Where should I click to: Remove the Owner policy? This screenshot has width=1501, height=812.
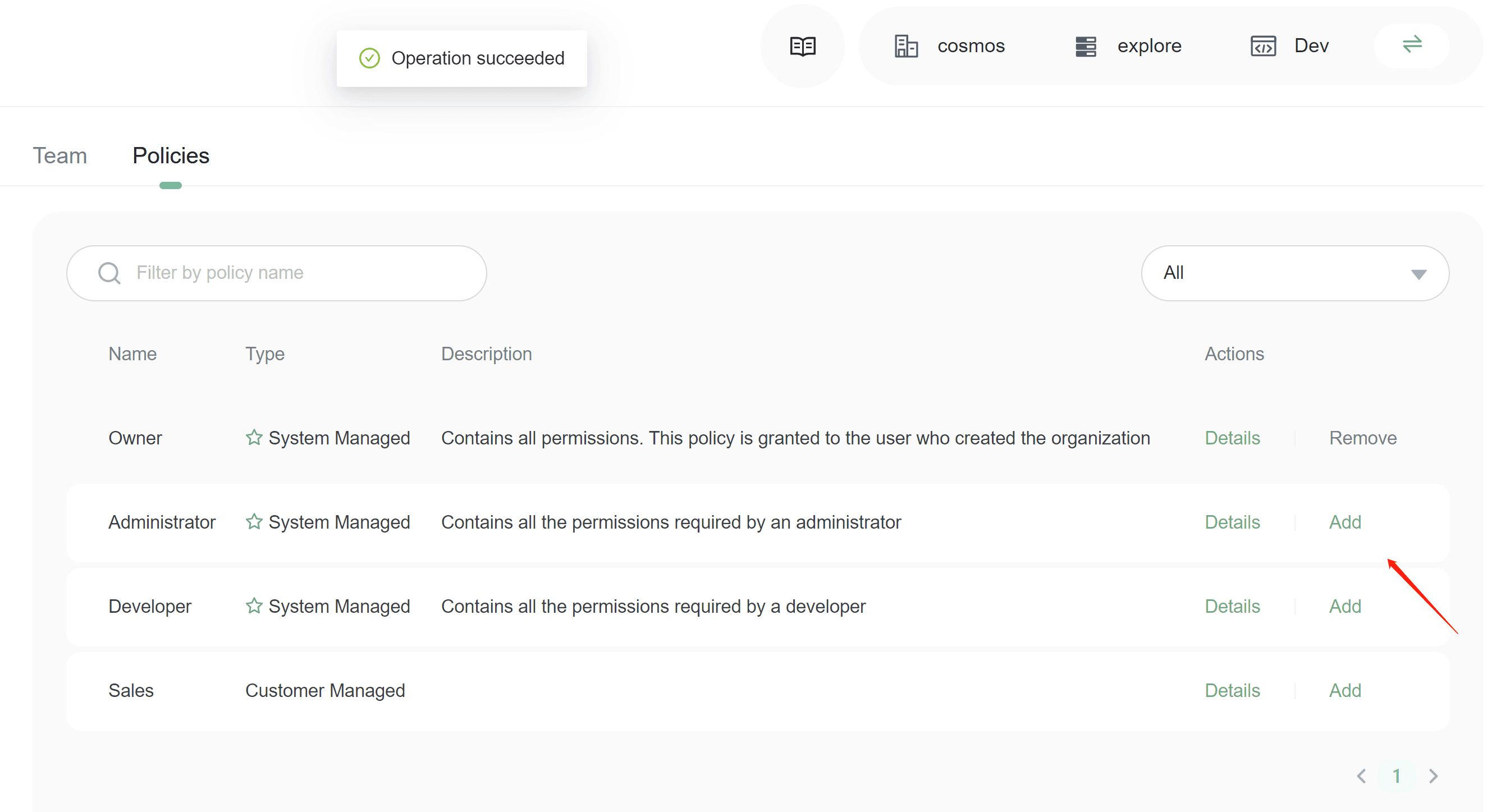[1362, 438]
